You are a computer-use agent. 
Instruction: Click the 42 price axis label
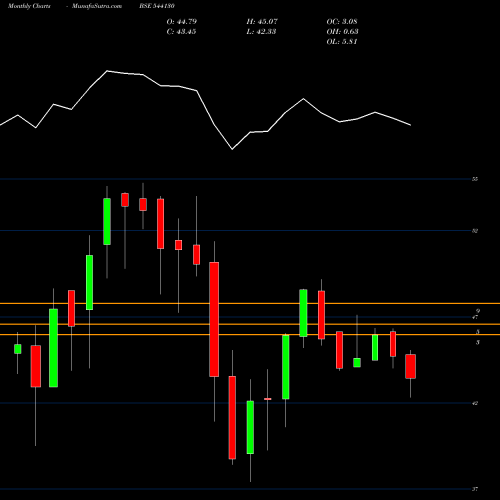475,403
